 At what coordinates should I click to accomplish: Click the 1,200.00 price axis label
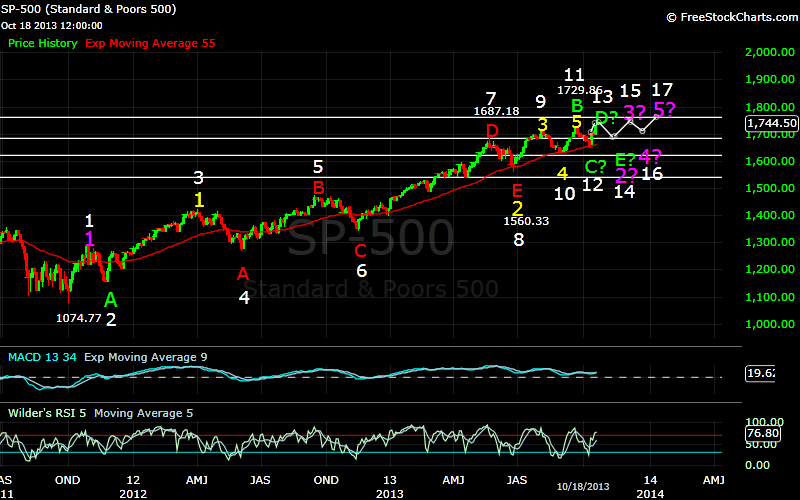(770, 269)
